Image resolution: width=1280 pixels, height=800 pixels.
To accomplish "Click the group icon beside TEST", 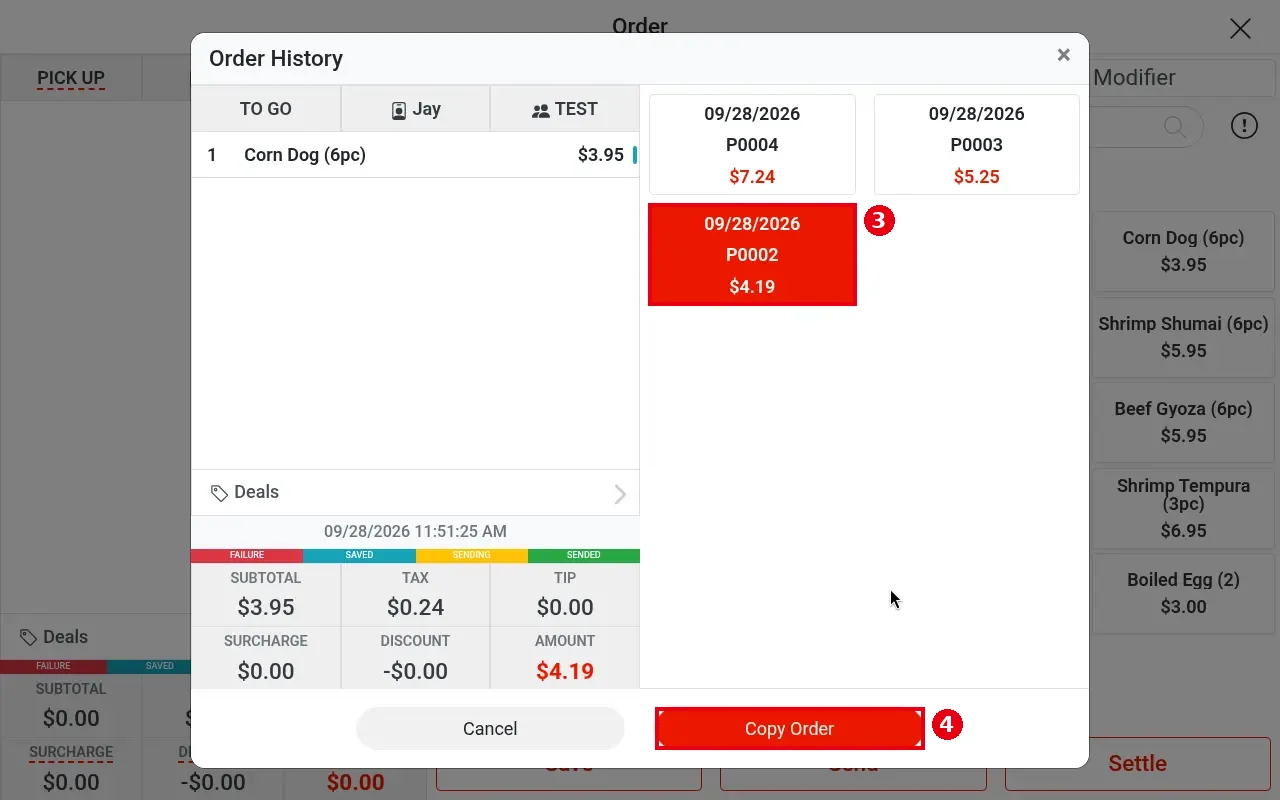I will pos(541,111).
